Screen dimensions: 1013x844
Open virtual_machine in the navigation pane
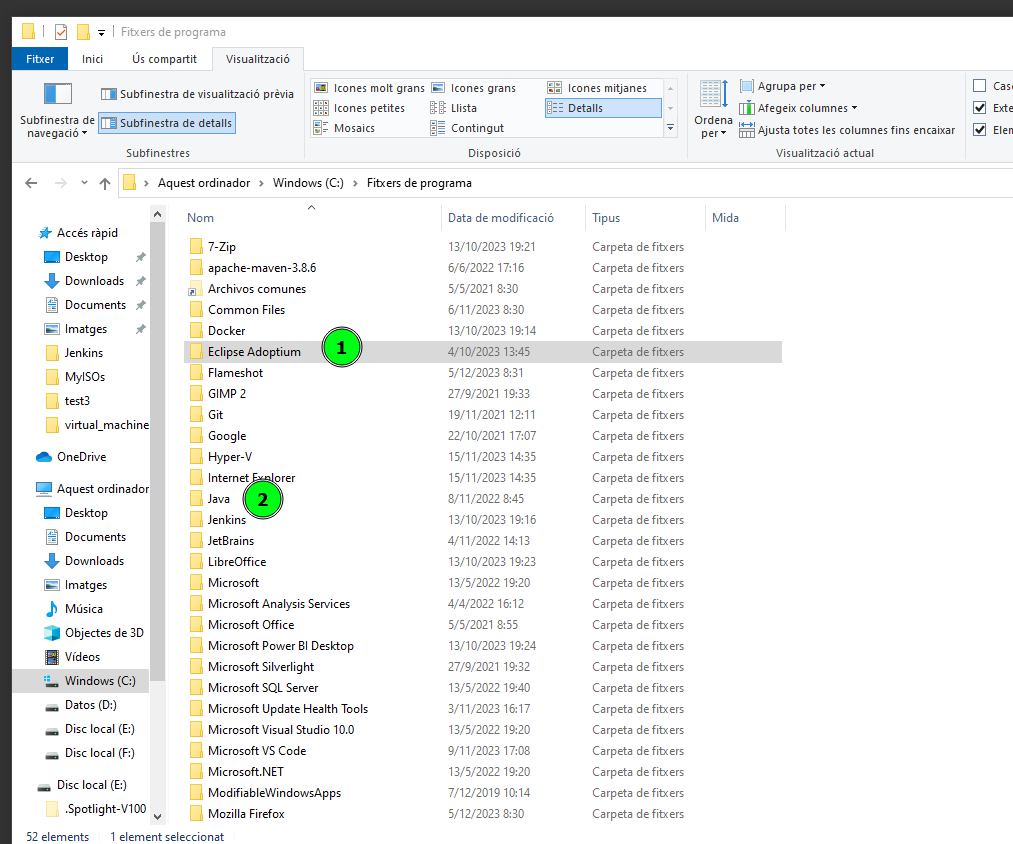coord(97,425)
